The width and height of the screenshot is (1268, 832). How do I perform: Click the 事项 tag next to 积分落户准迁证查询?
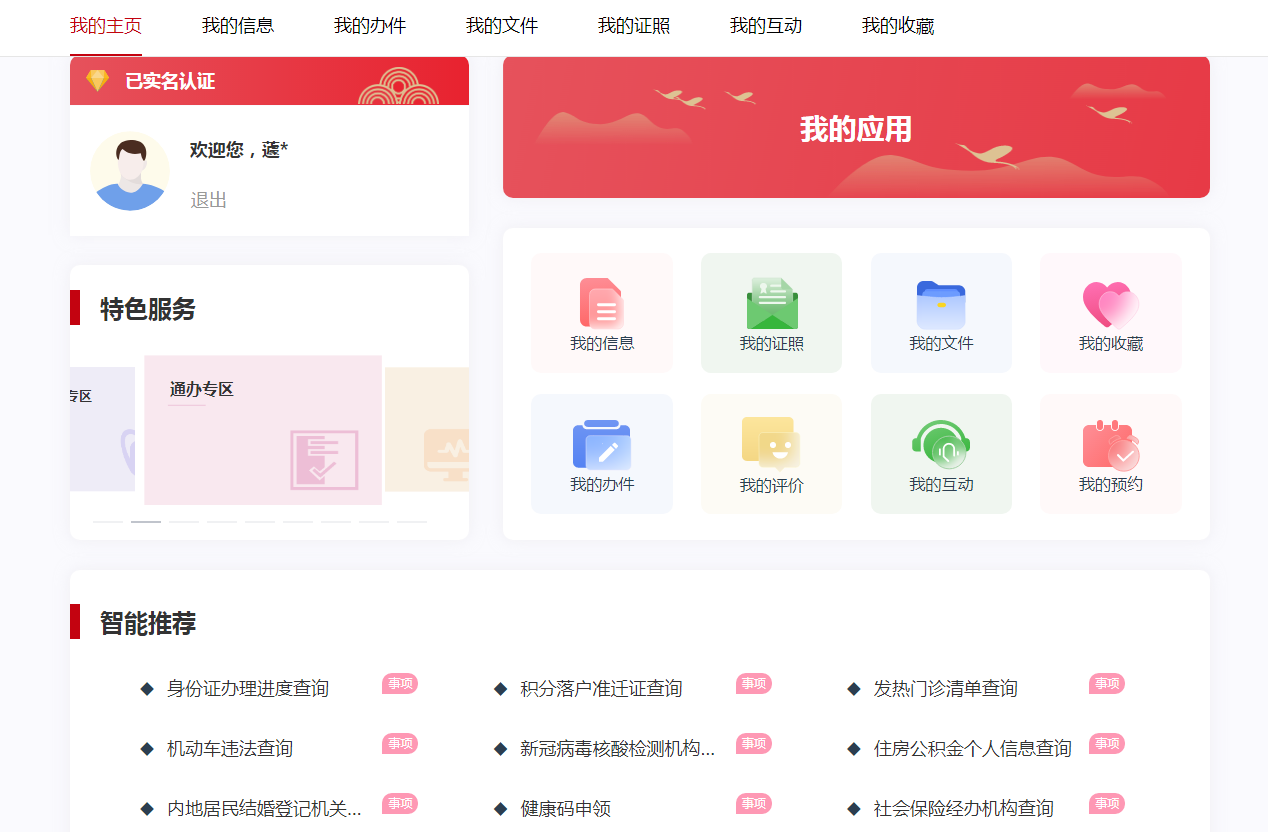pyautogui.click(x=754, y=684)
